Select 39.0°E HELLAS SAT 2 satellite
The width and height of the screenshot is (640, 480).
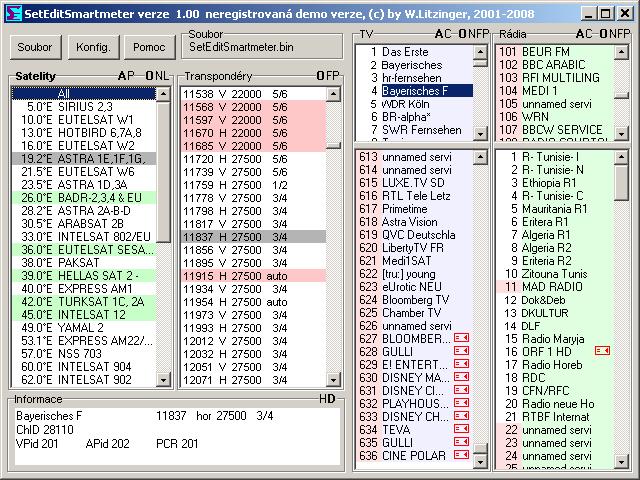(x=84, y=276)
